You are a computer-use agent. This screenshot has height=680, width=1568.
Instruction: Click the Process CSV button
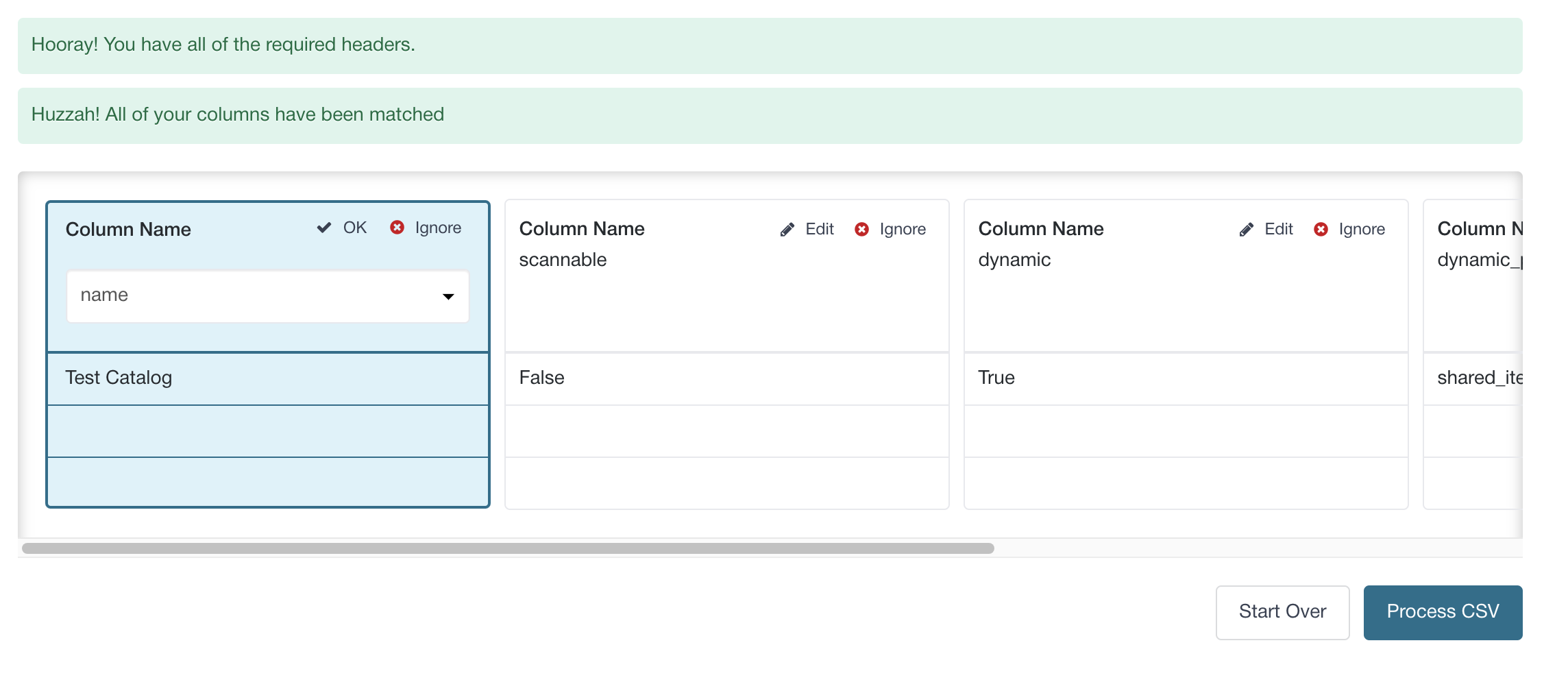point(1443,612)
